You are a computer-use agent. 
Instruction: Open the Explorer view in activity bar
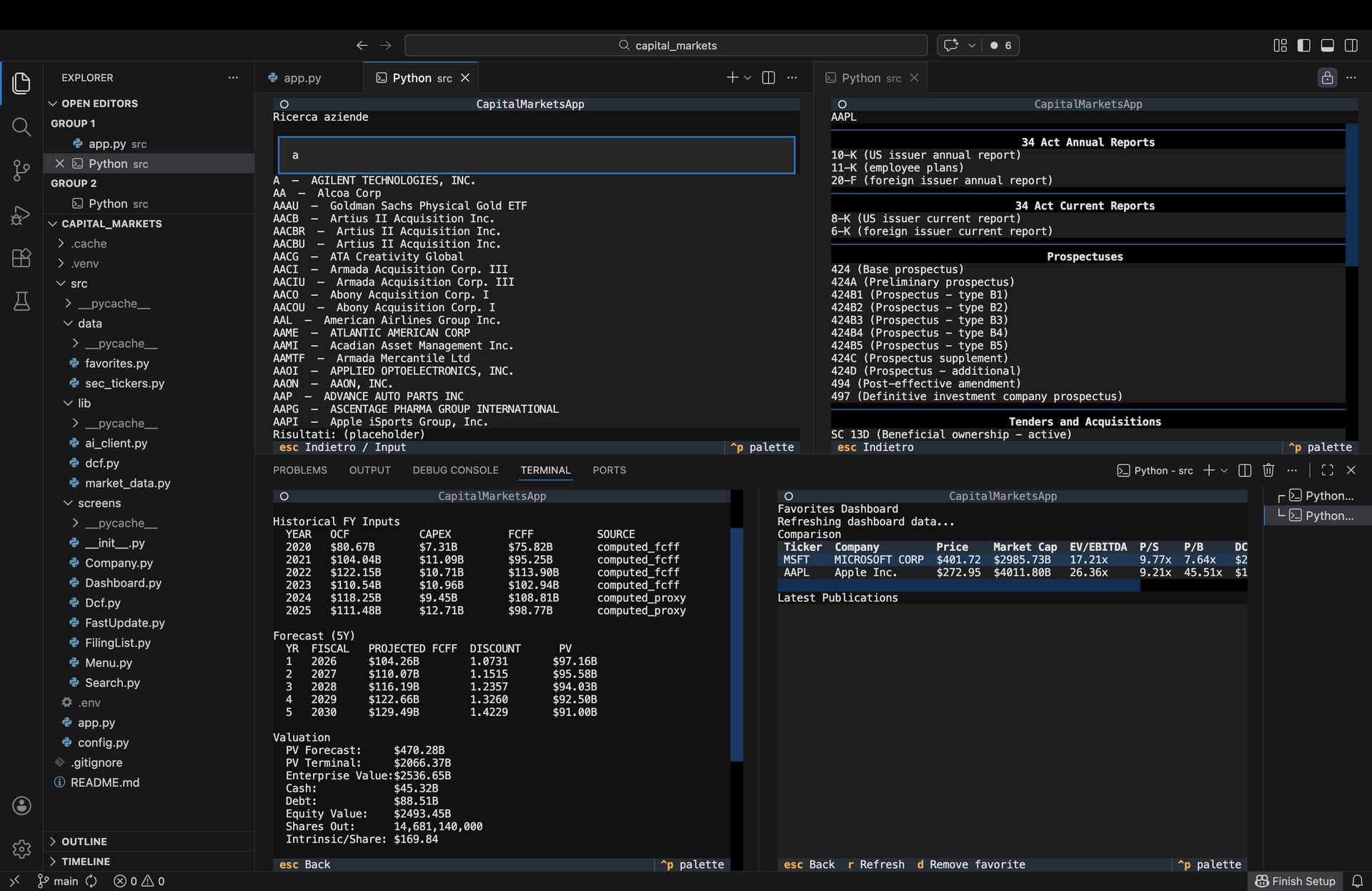coord(21,84)
